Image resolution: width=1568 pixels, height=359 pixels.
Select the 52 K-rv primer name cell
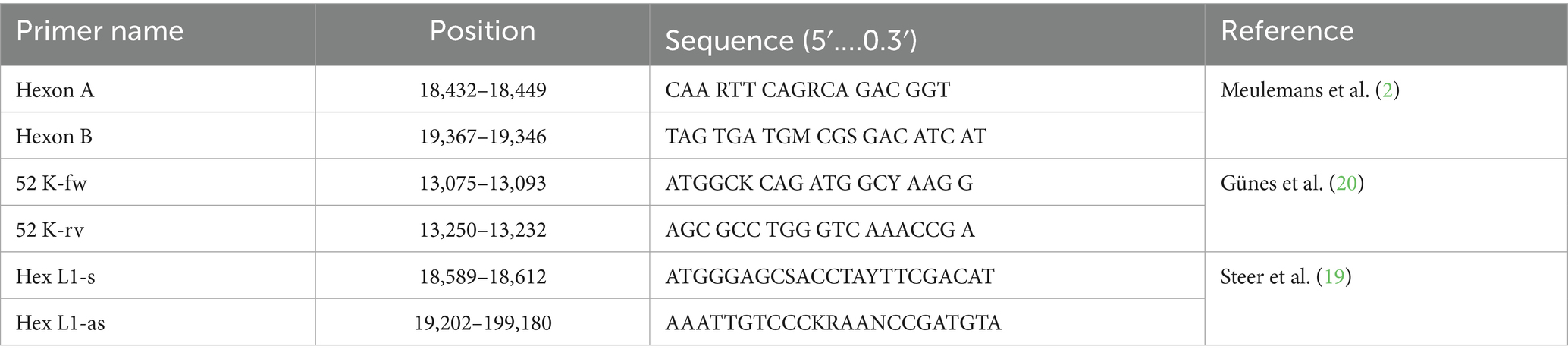click(x=50, y=230)
